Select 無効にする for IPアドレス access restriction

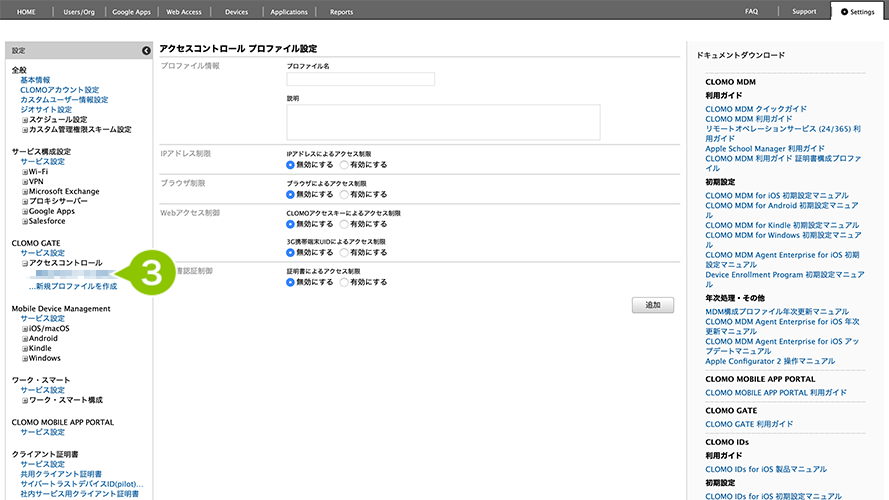tap(290, 165)
